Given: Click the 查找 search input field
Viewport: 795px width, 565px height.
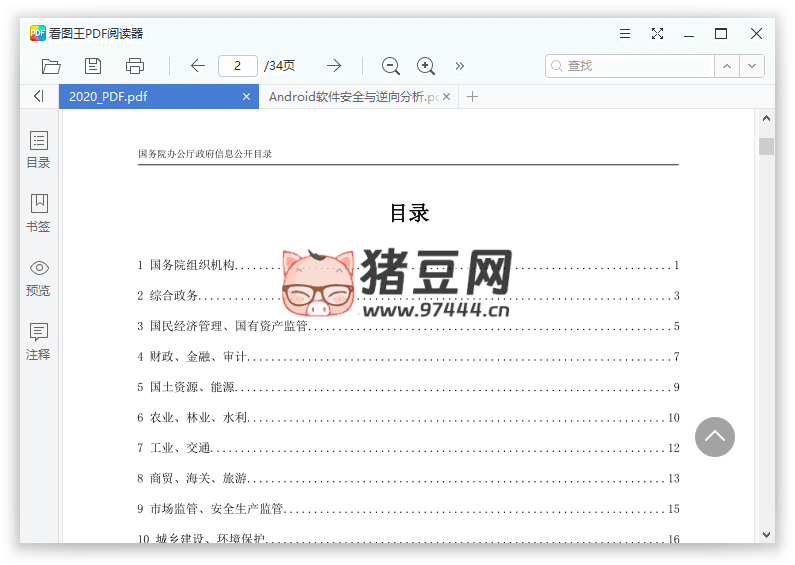Looking at the screenshot, I should click(x=635, y=66).
